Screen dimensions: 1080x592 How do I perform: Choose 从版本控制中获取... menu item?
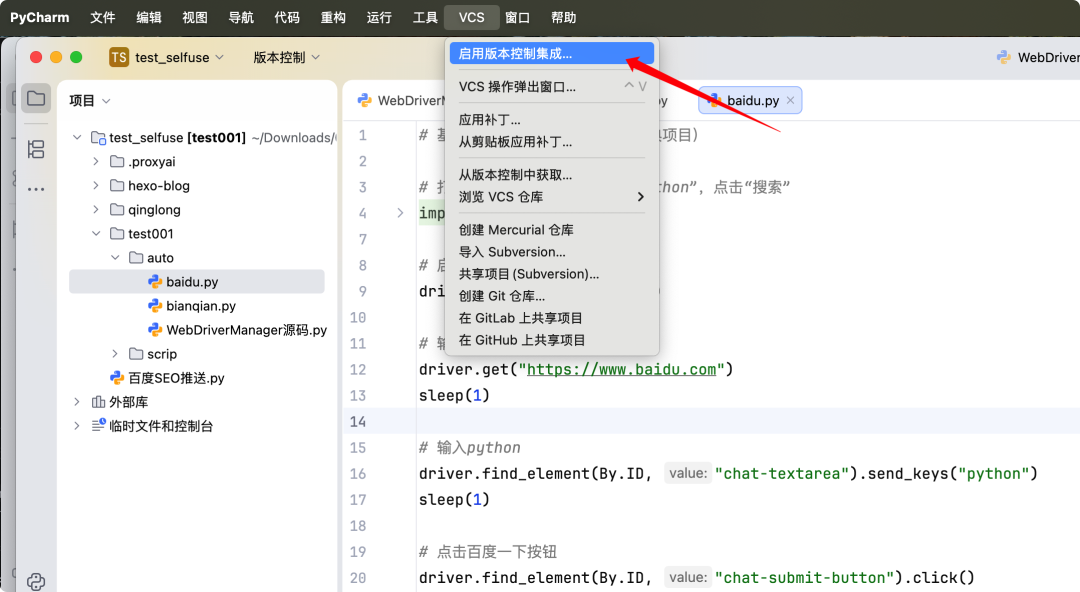(551, 175)
